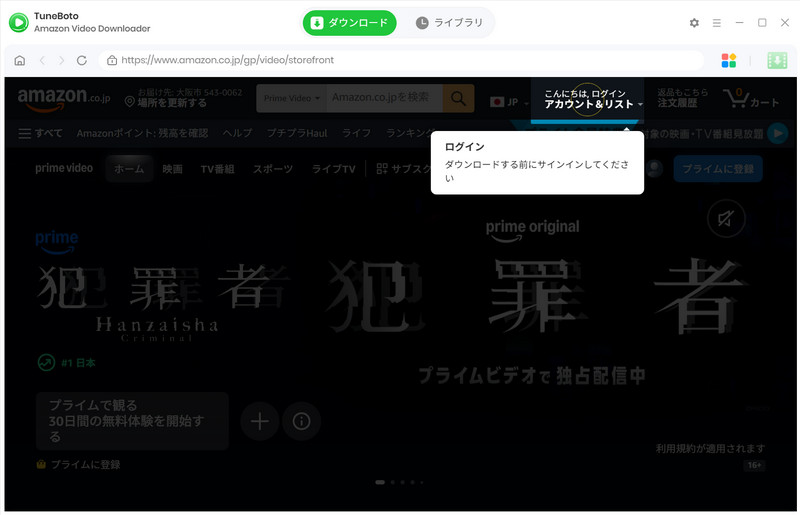Viewport: 800px width, 515px height.
Task: Open the JP language selector
Action: point(509,102)
